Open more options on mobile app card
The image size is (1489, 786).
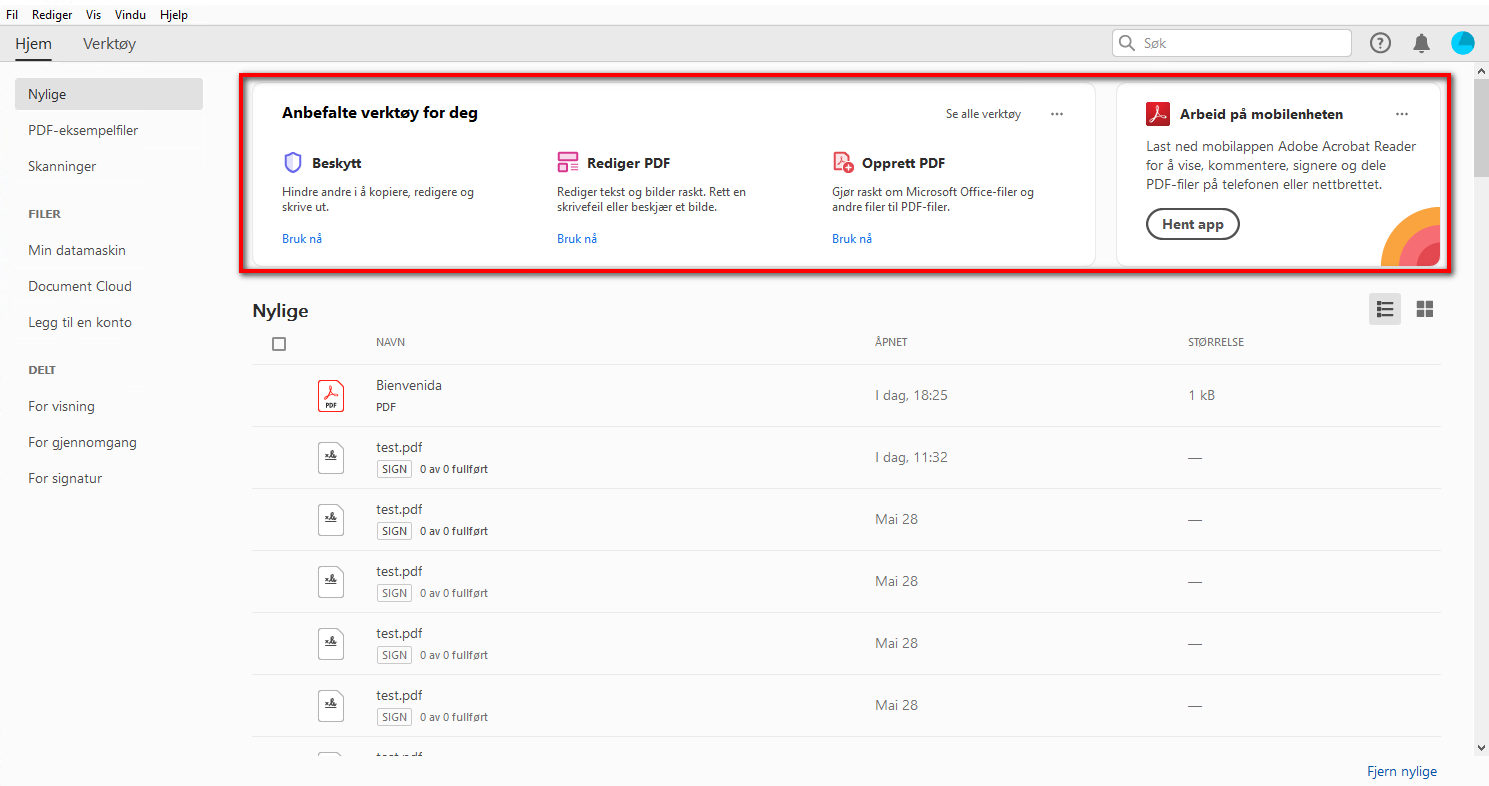1402,114
